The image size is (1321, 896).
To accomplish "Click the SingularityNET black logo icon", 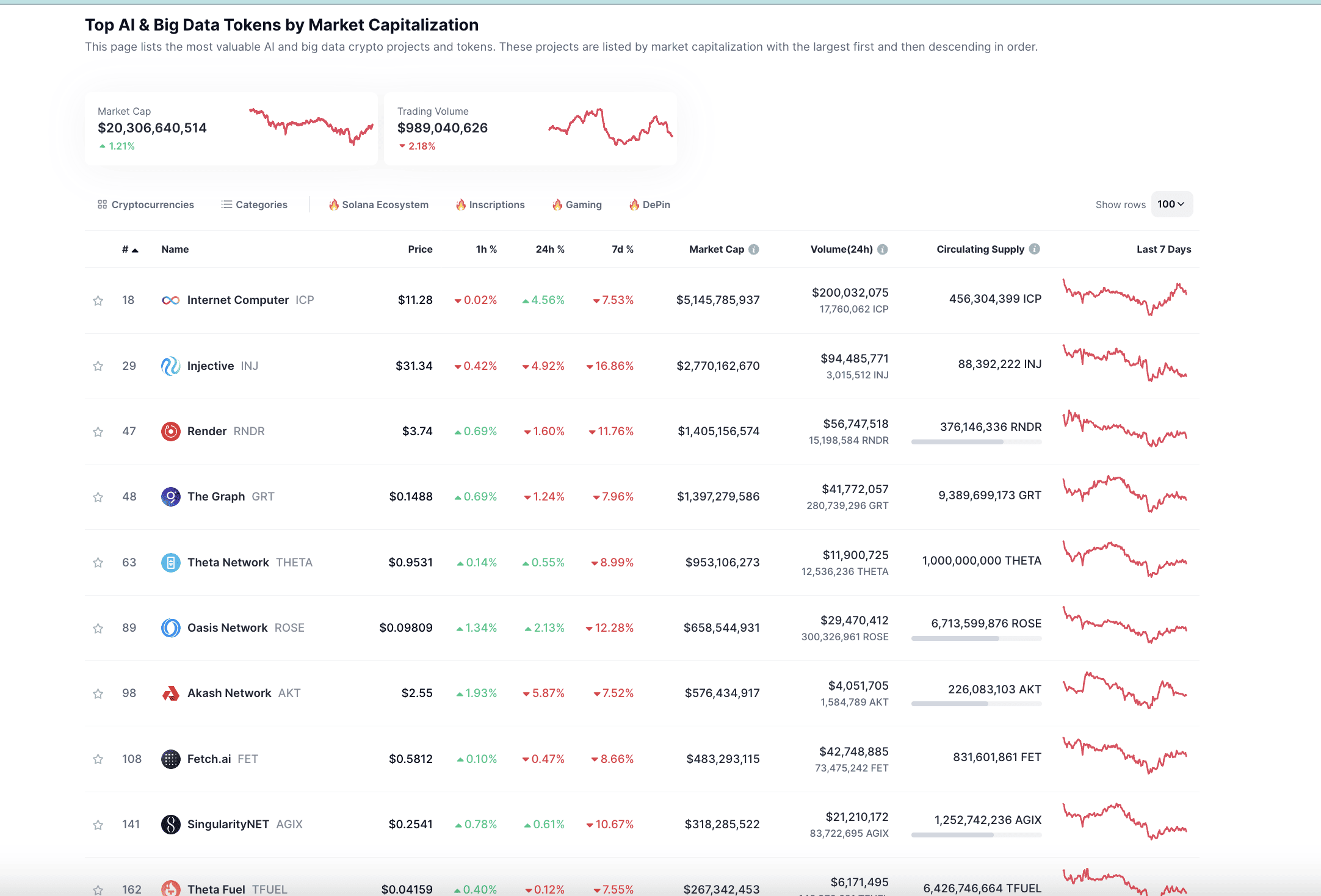I will pos(170,825).
